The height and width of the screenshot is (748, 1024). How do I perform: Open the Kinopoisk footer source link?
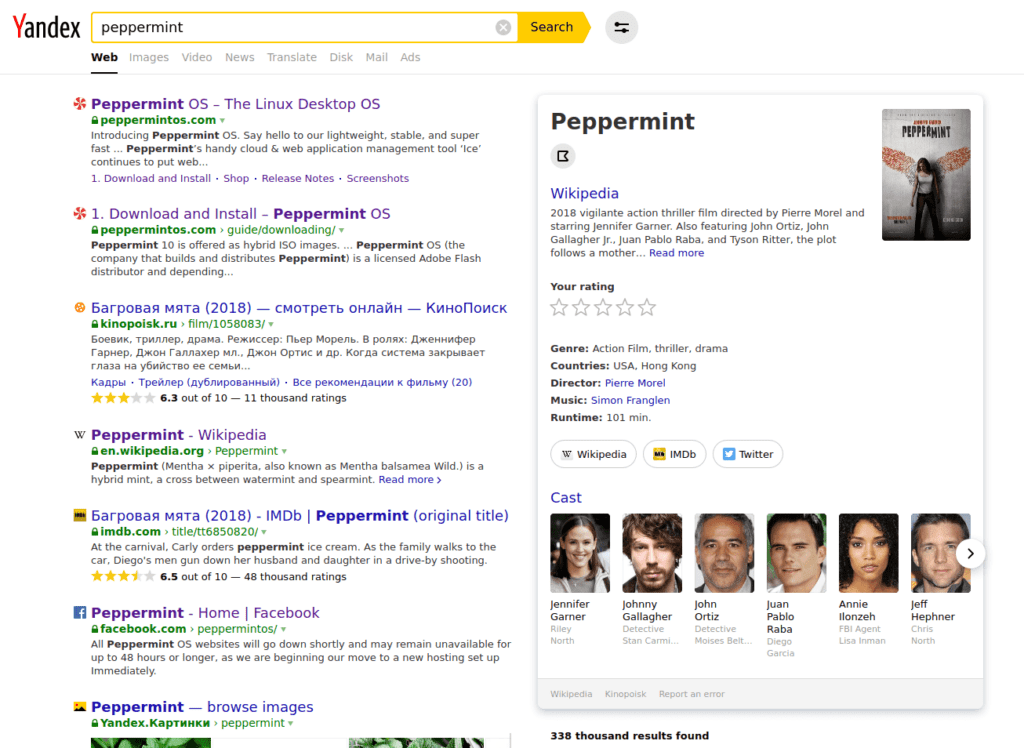(625, 694)
